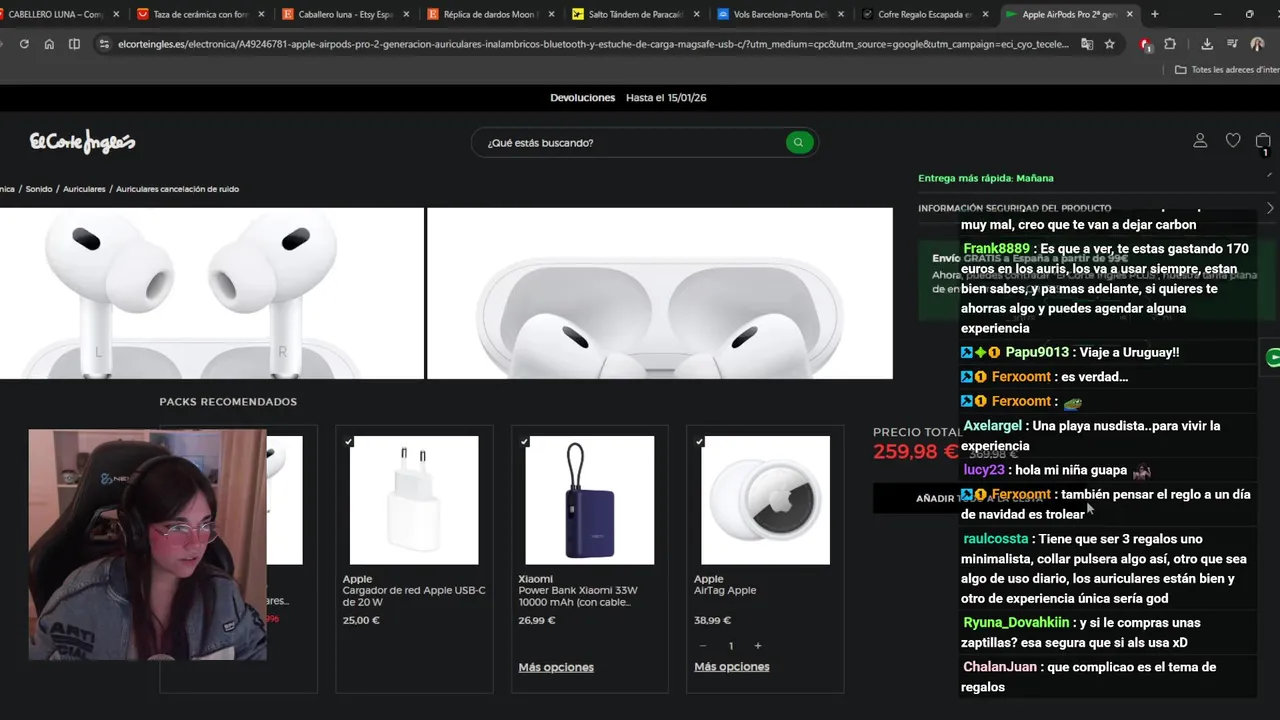Open the AirTag product image

point(766,500)
